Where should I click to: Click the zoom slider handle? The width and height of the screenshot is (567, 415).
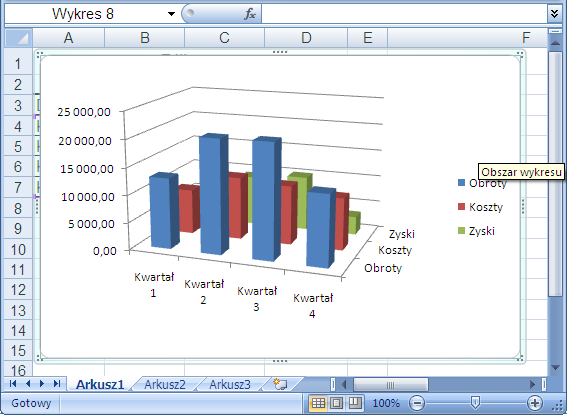(x=476, y=402)
